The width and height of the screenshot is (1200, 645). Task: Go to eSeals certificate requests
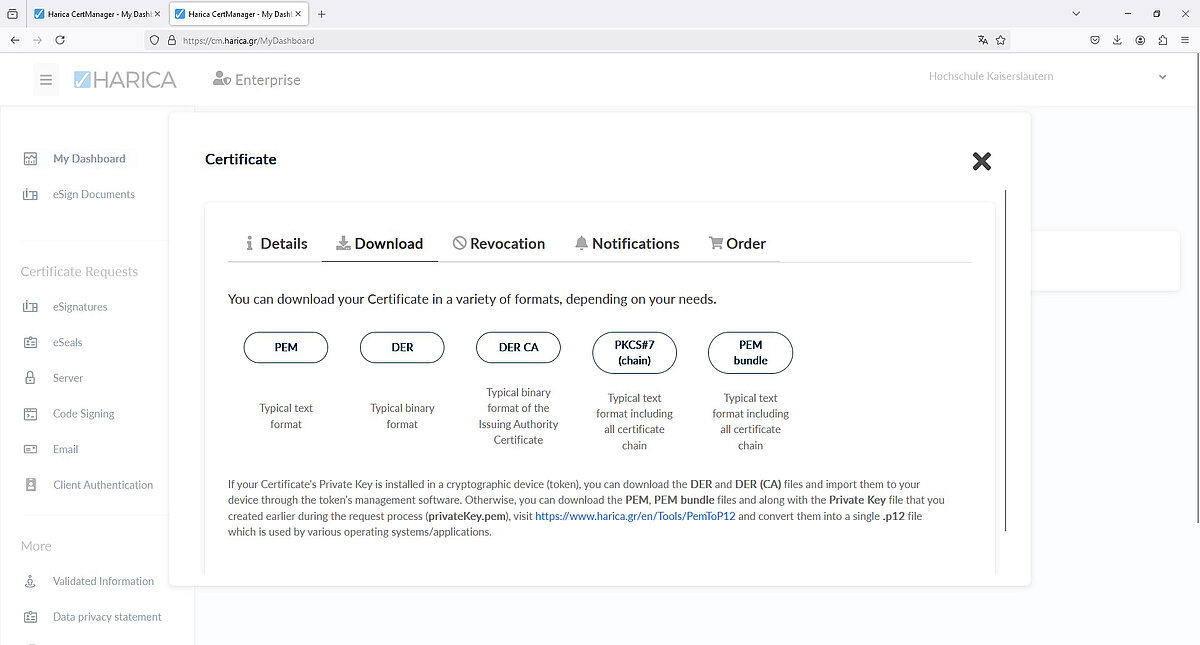point(68,343)
